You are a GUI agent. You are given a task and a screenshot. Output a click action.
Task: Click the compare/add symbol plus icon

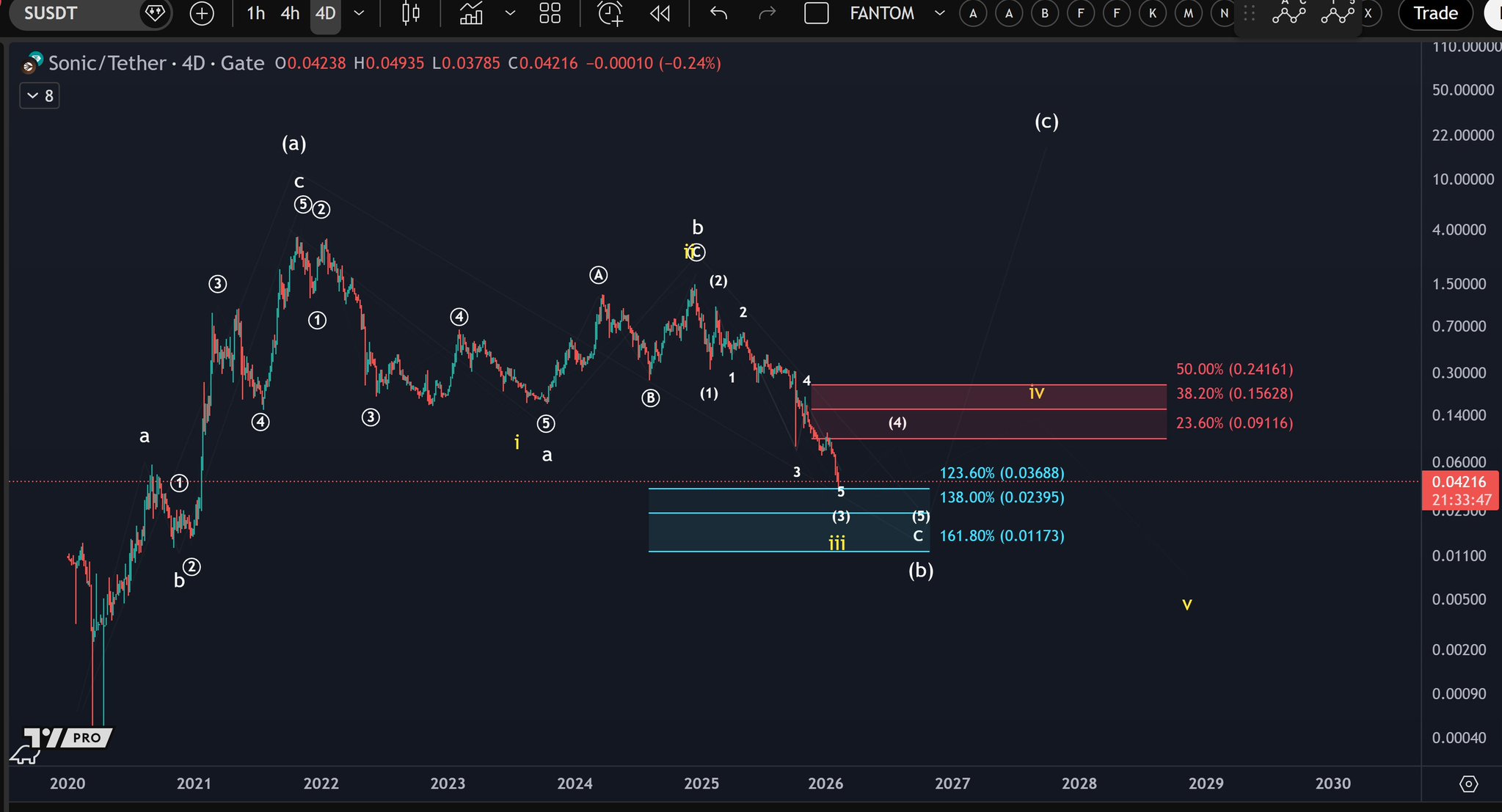(202, 13)
